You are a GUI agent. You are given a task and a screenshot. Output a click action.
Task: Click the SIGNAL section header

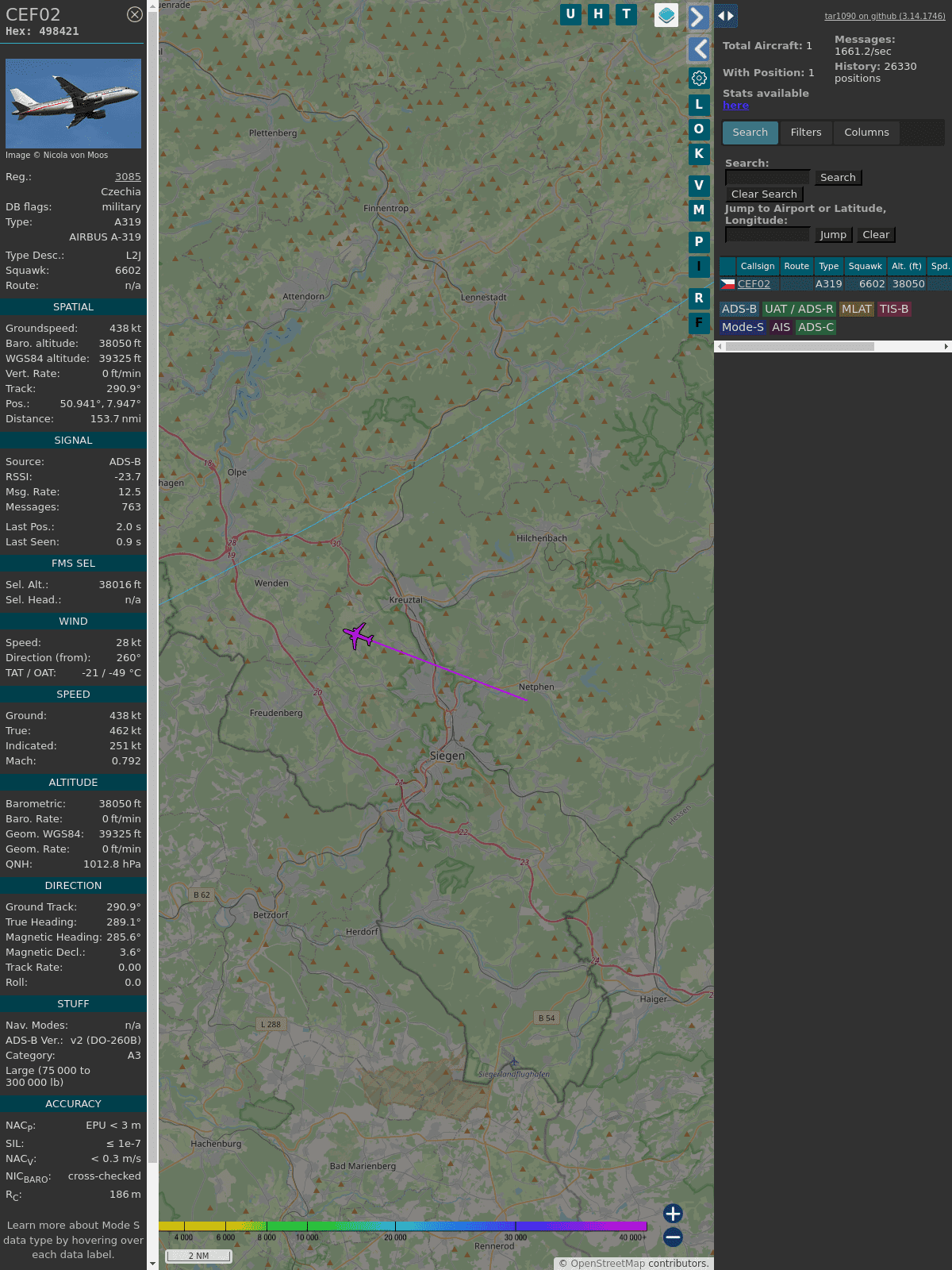pos(73,441)
